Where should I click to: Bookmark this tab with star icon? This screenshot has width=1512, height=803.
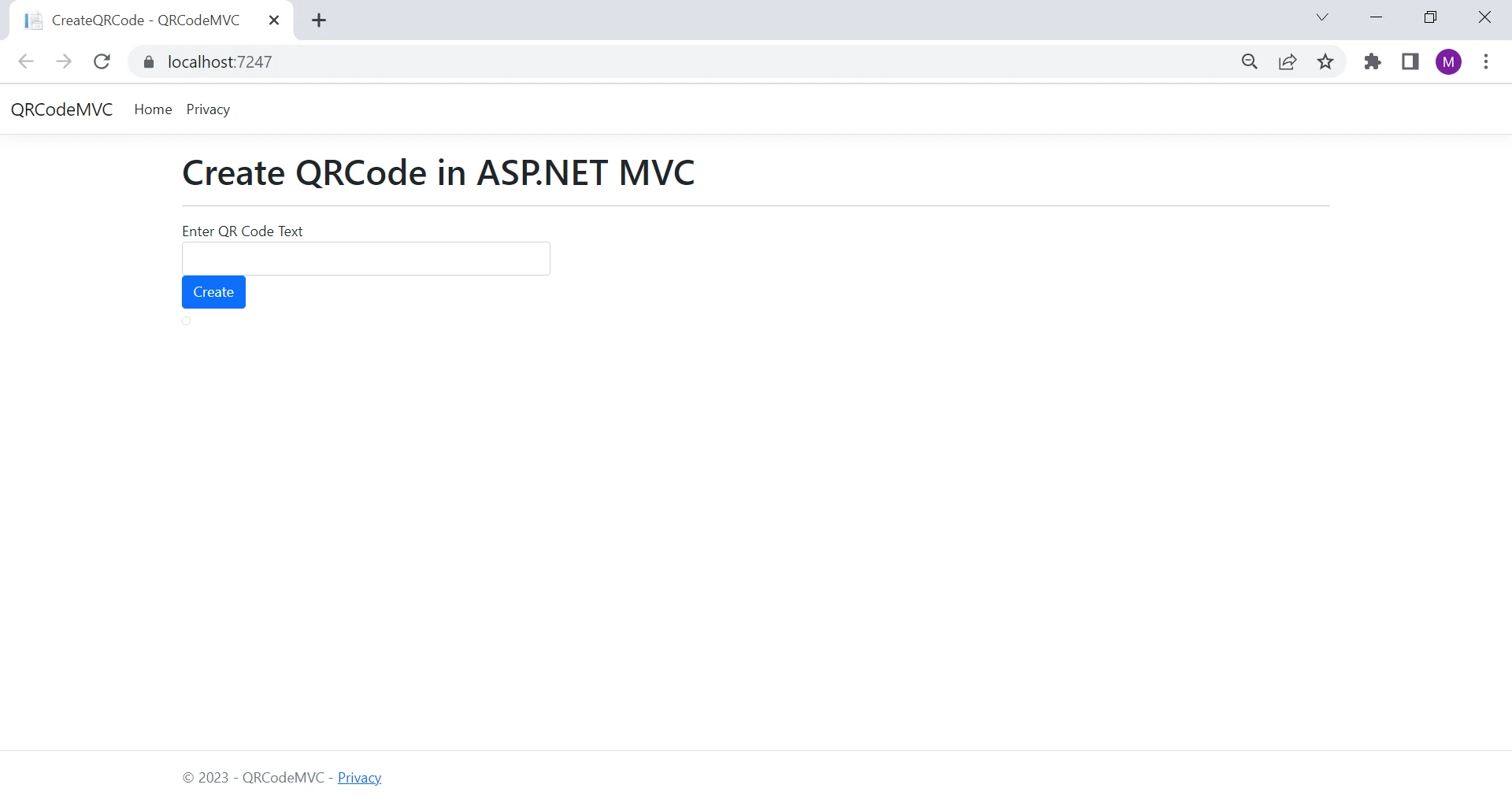(1326, 62)
